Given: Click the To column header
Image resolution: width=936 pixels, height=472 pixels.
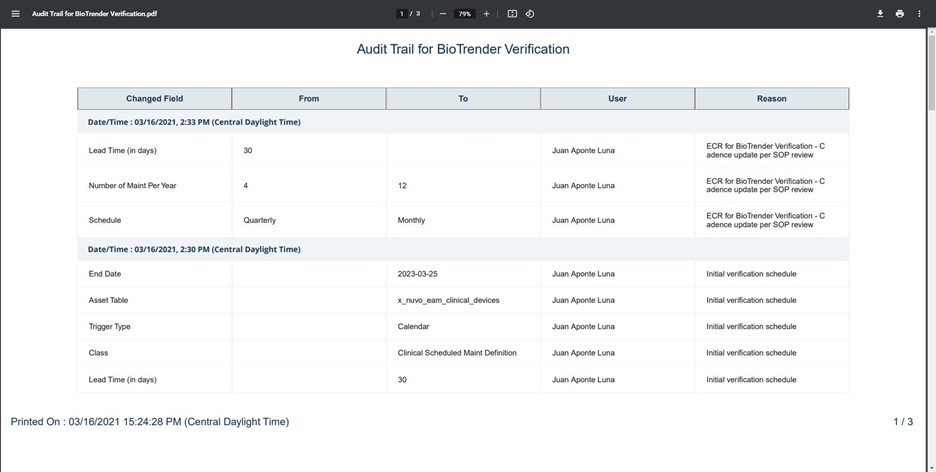Looking at the screenshot, I should click(x=463, y=99).
